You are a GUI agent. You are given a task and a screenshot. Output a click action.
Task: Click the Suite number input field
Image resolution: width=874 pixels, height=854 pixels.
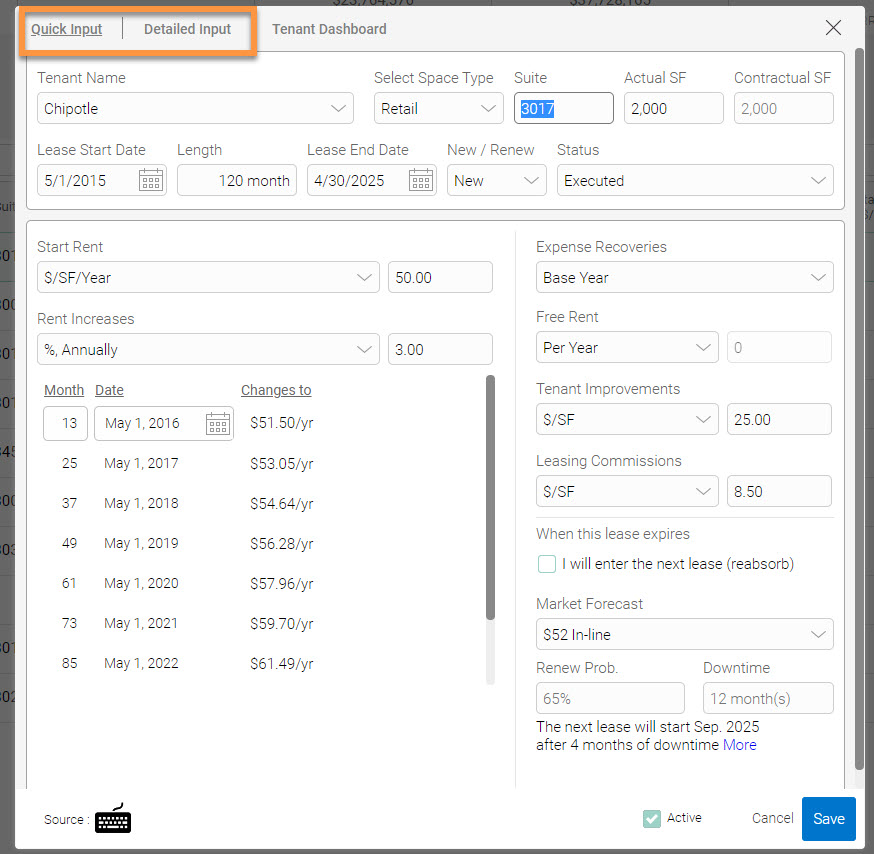563,108
